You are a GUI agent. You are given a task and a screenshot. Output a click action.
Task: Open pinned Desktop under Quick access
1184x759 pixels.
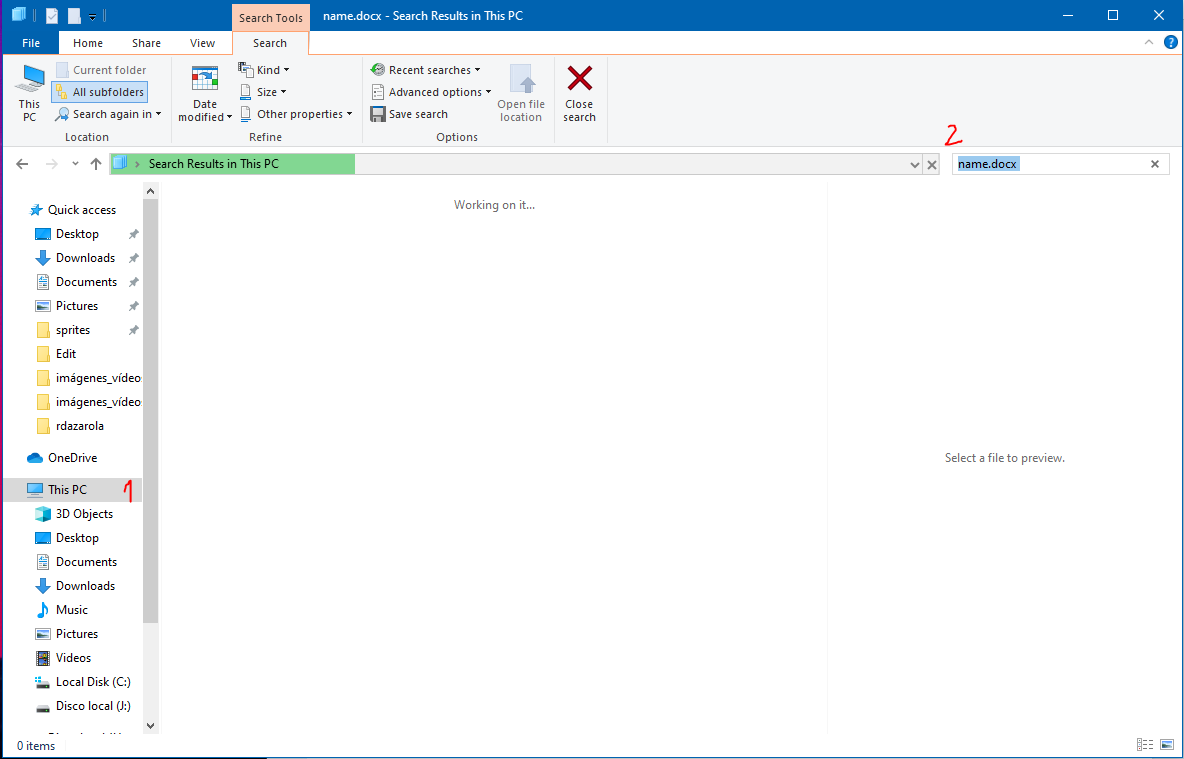pyautogui.click(x=77, y=234)
